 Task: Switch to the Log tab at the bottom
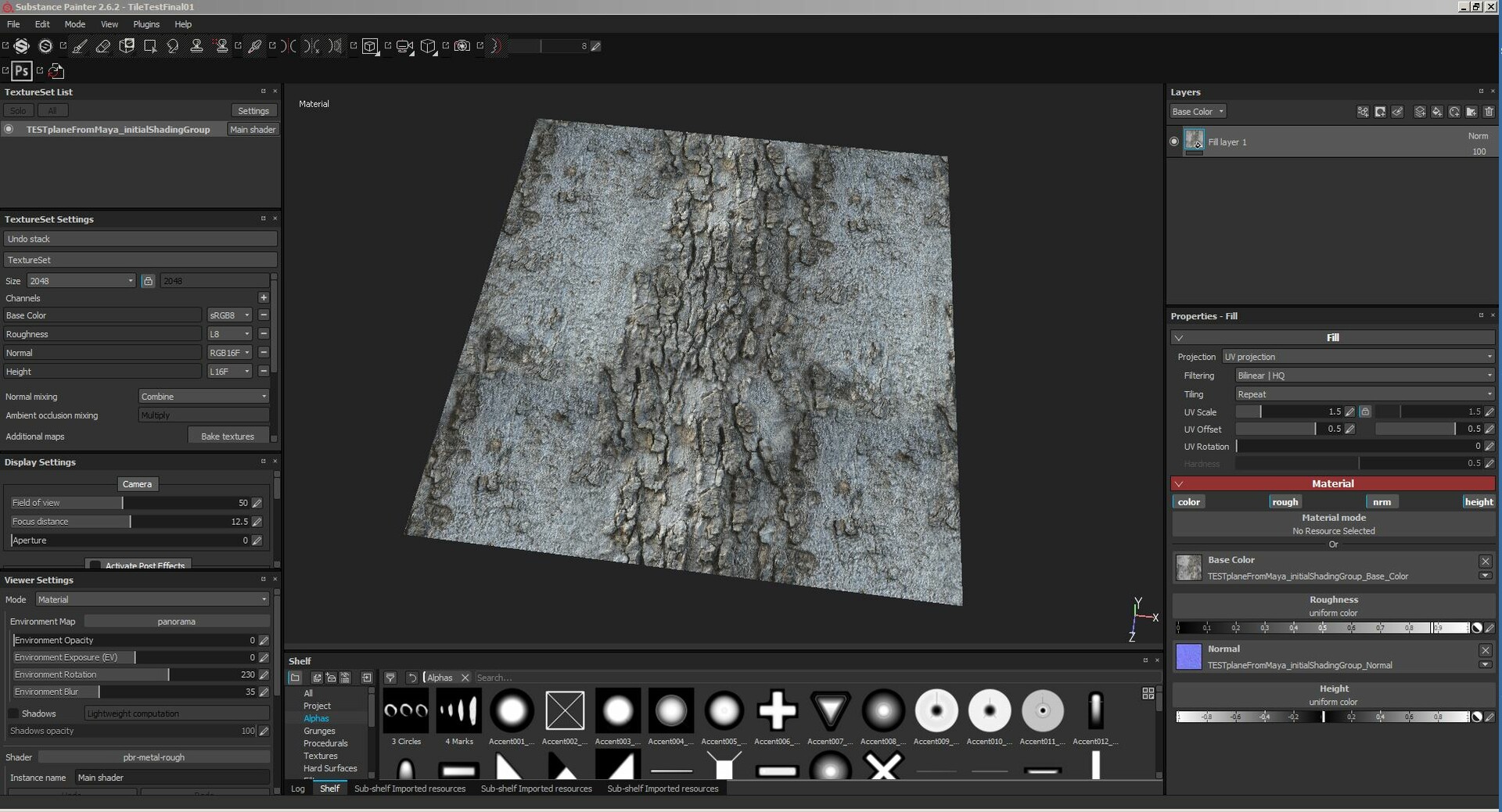click(x=298, y=789)
